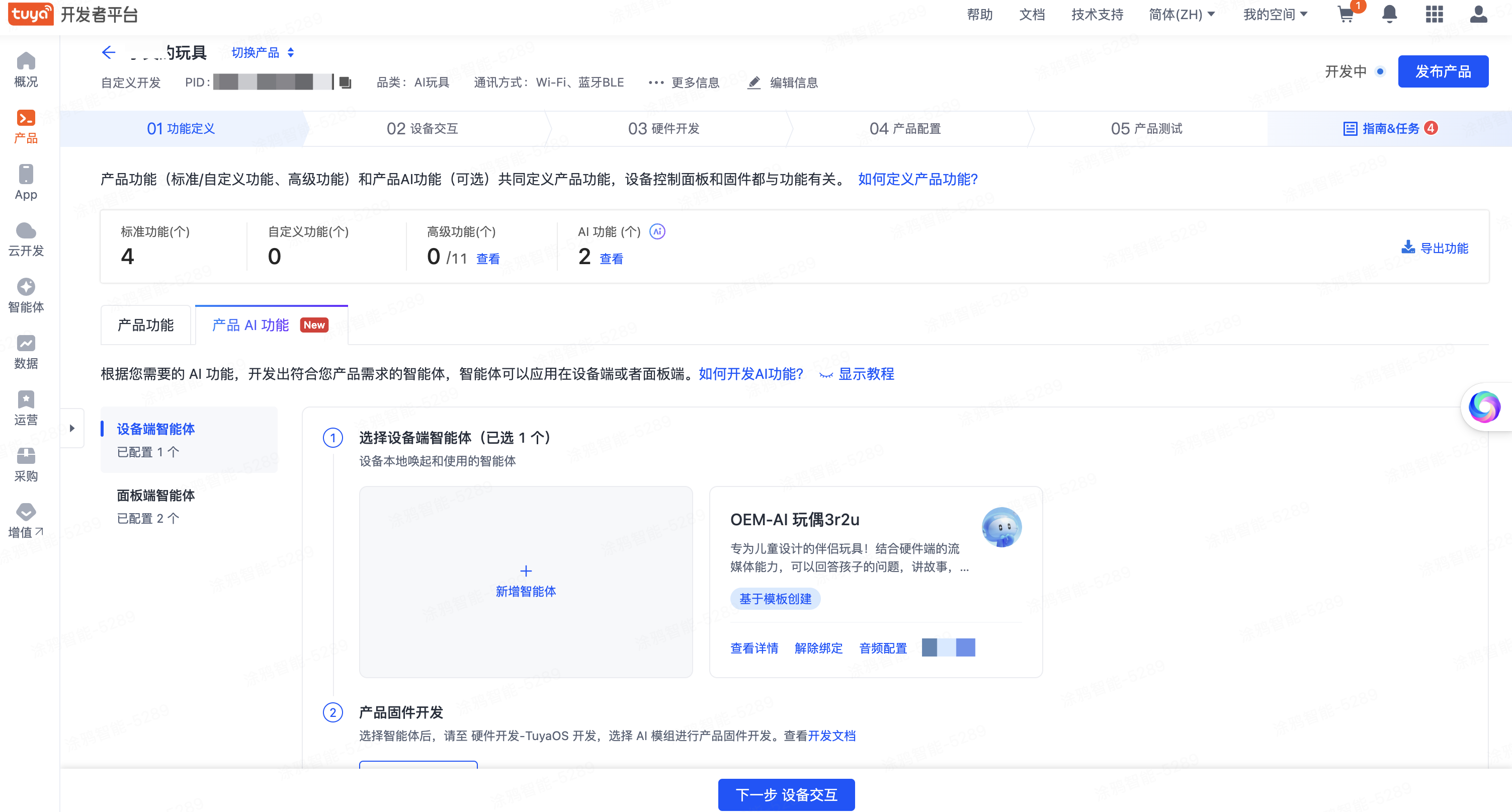Switch to the 产品功能 tab
Image resolution: width=1512 pixels, height=812 pixels.
[145, 324]
